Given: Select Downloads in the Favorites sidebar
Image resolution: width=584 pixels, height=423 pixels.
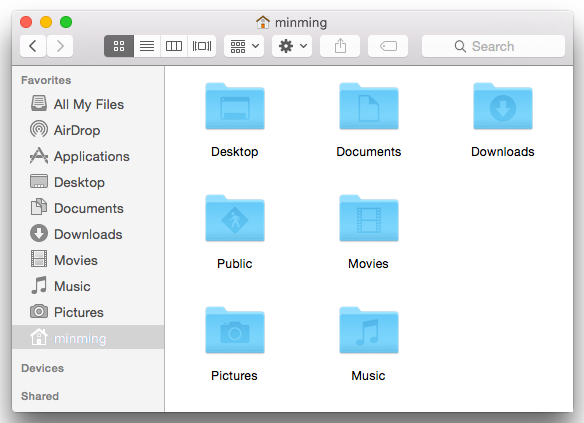Looking at the screenshot, I should pos(88,234).
